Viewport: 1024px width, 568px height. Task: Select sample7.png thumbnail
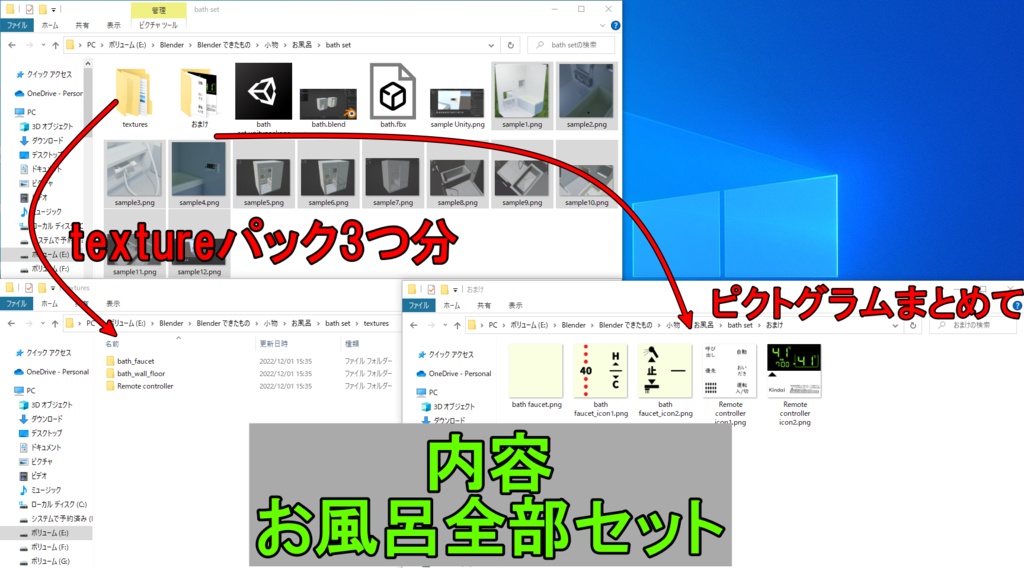(392, 176)
